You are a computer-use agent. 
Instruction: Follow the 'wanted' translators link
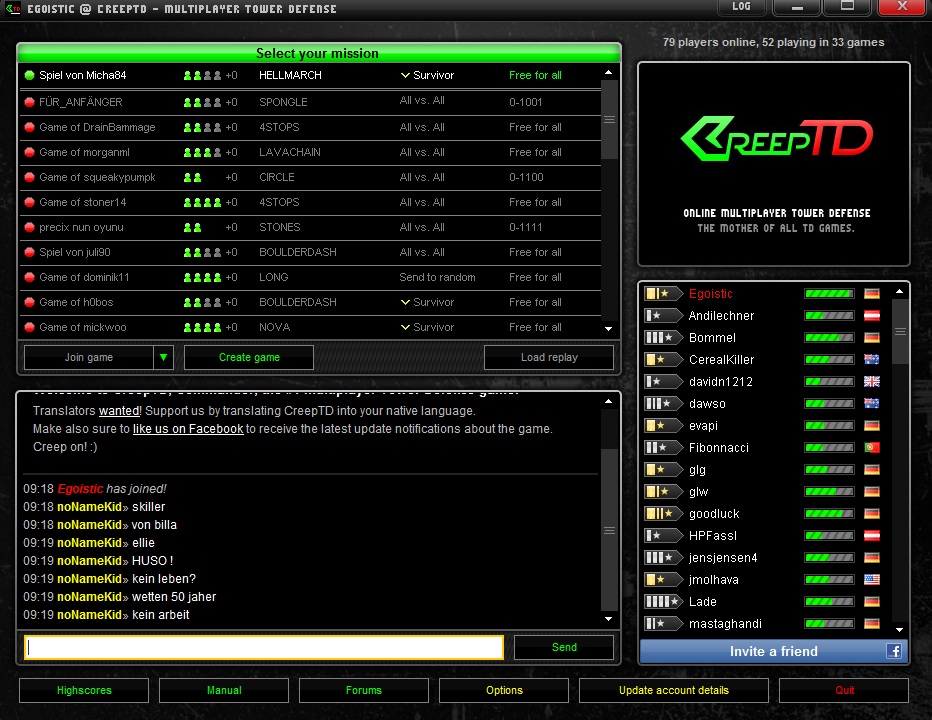point(119,411)
